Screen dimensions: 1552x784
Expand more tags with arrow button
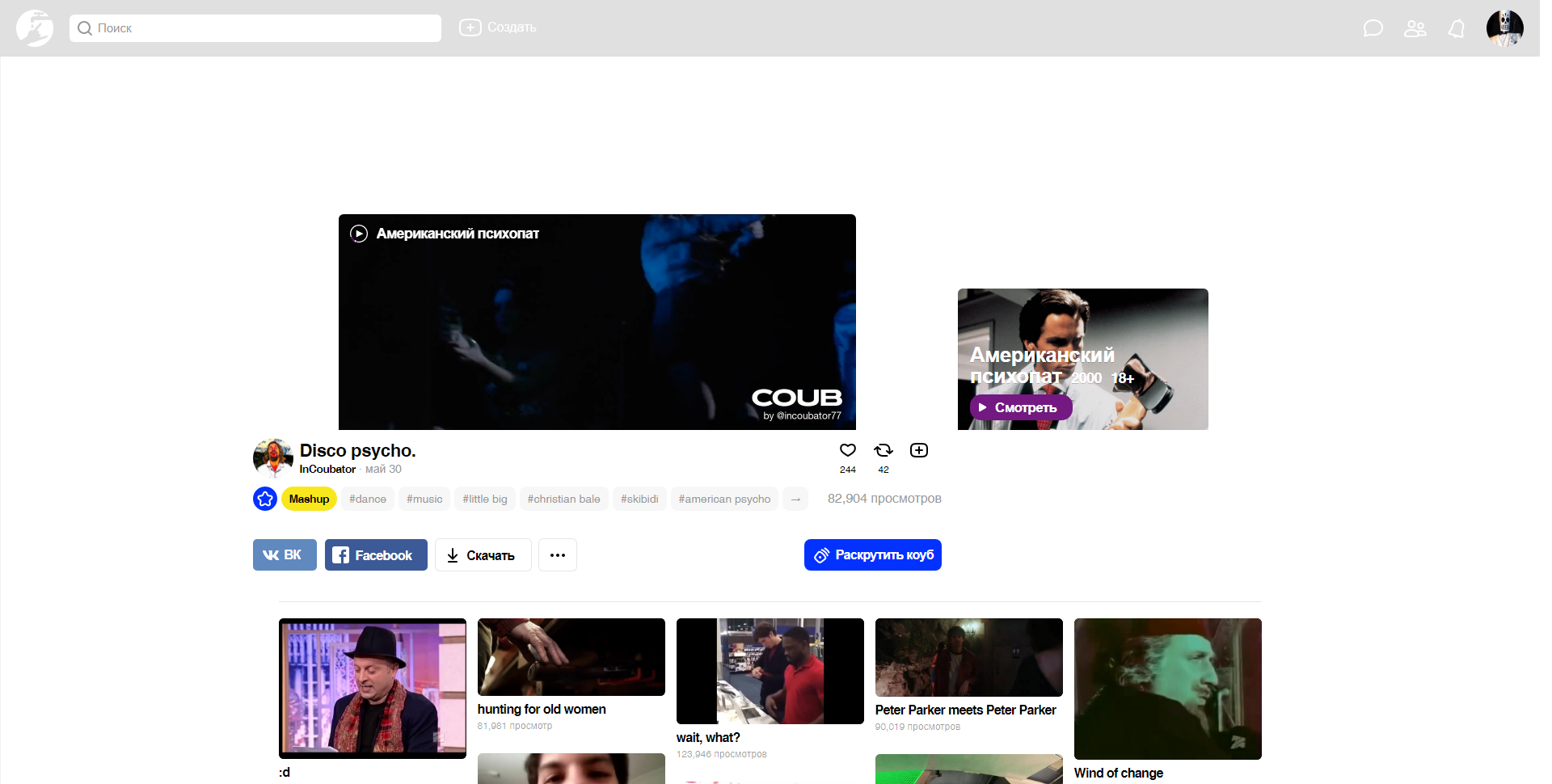[795, 499]
